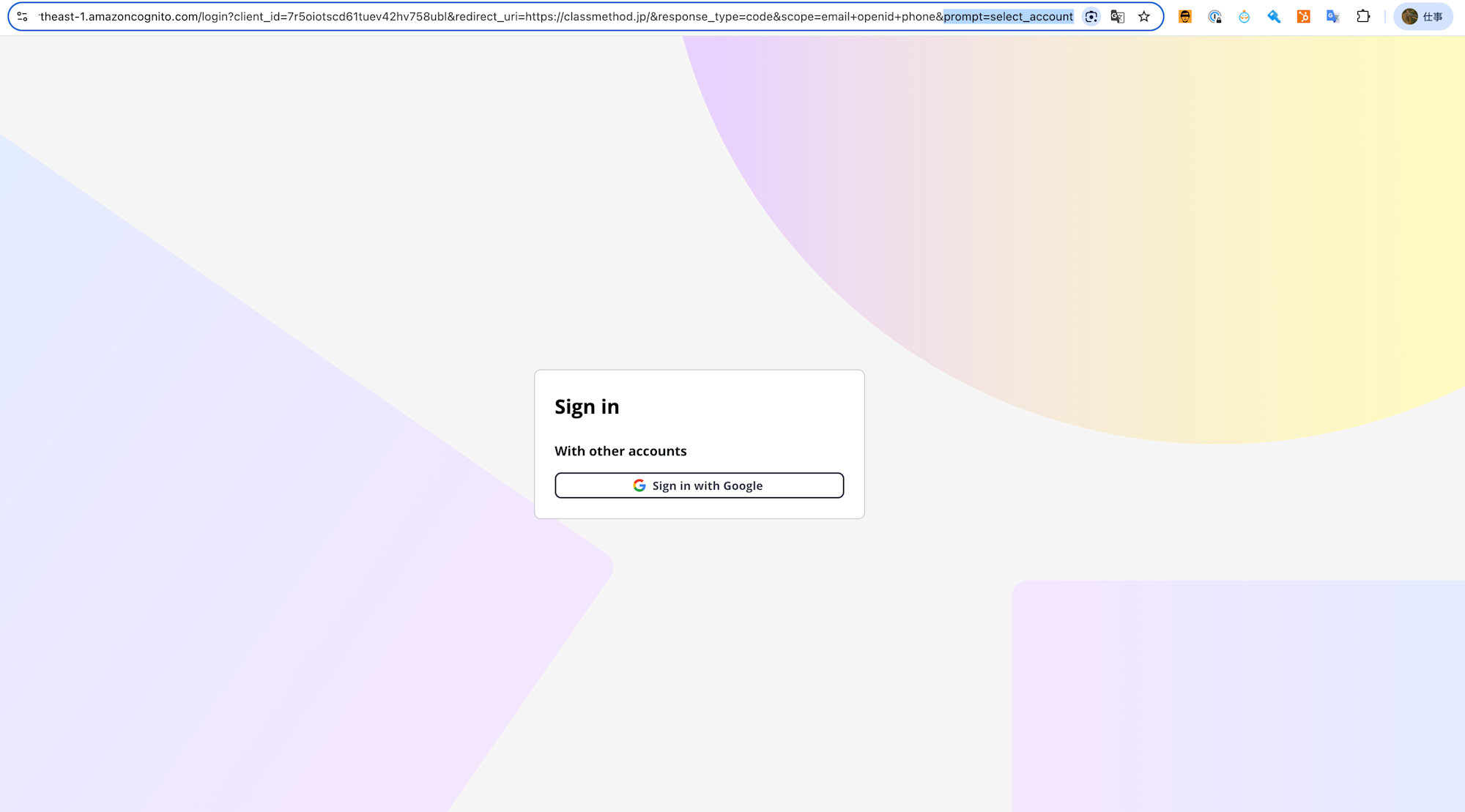1465x812 pixels.
Task: Open the 1Password extension icon
Action: coord(1214,16)
